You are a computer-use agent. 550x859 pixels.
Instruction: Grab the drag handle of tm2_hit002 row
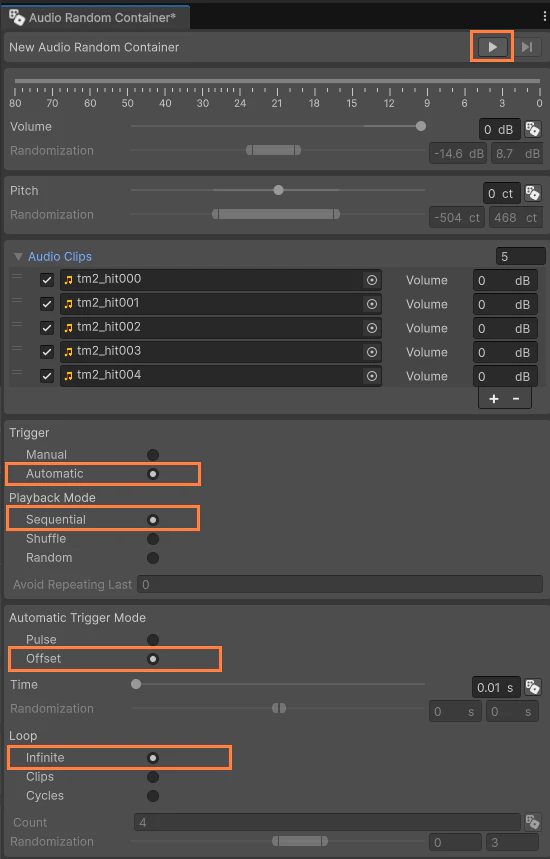[17, 324]
